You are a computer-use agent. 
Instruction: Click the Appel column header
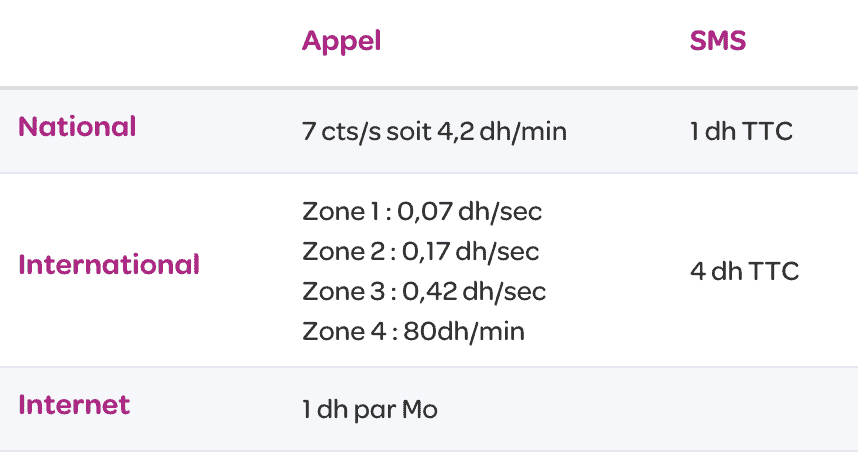pyautogui.click(x=341, y=41)
